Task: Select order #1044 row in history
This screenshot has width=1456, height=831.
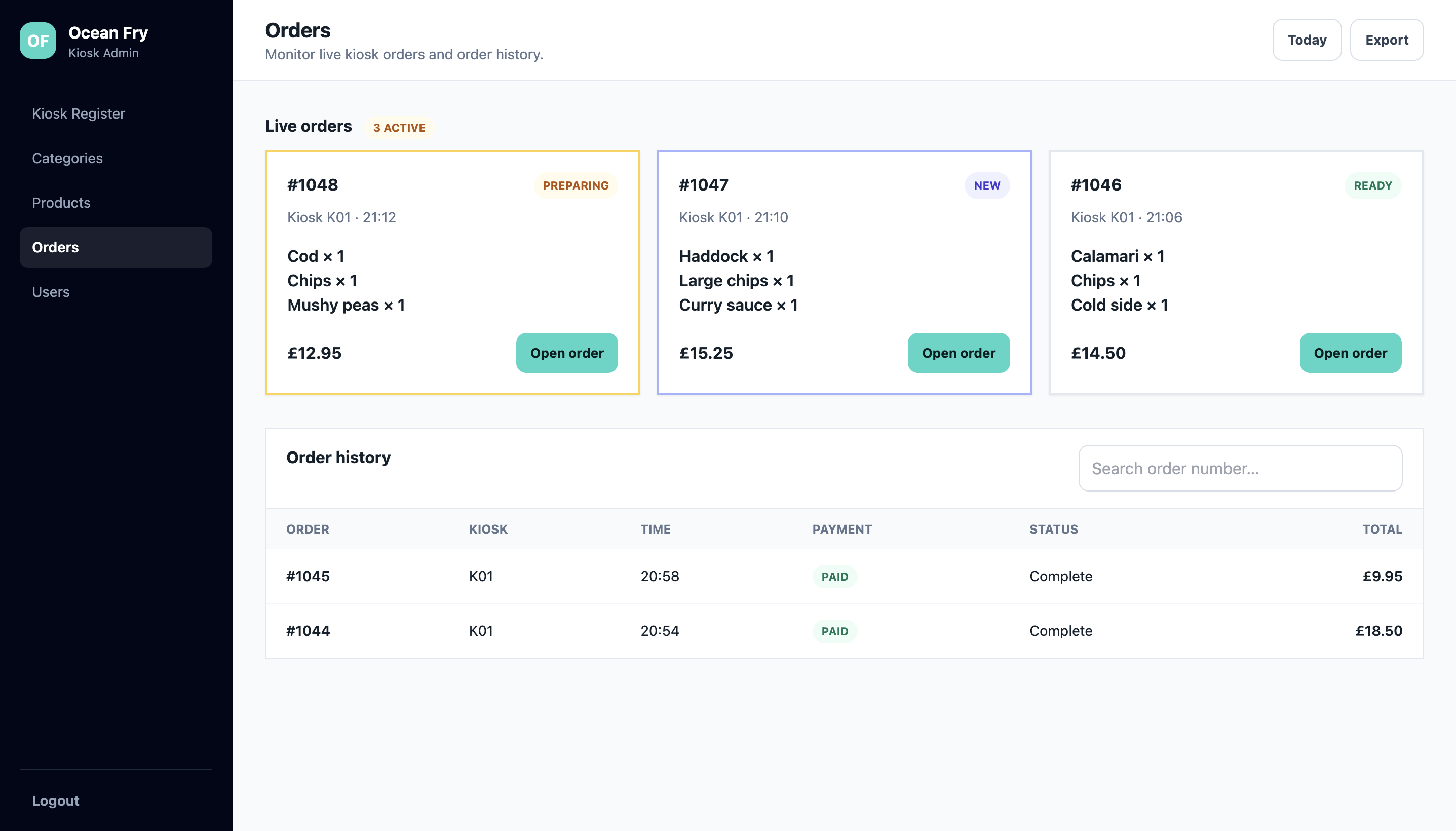Action: point(844,631)
